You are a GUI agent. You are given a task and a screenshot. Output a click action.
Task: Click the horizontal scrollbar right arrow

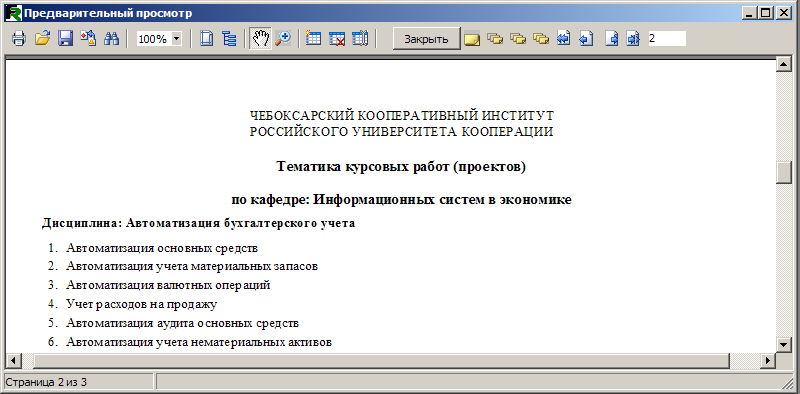[768, 360]
